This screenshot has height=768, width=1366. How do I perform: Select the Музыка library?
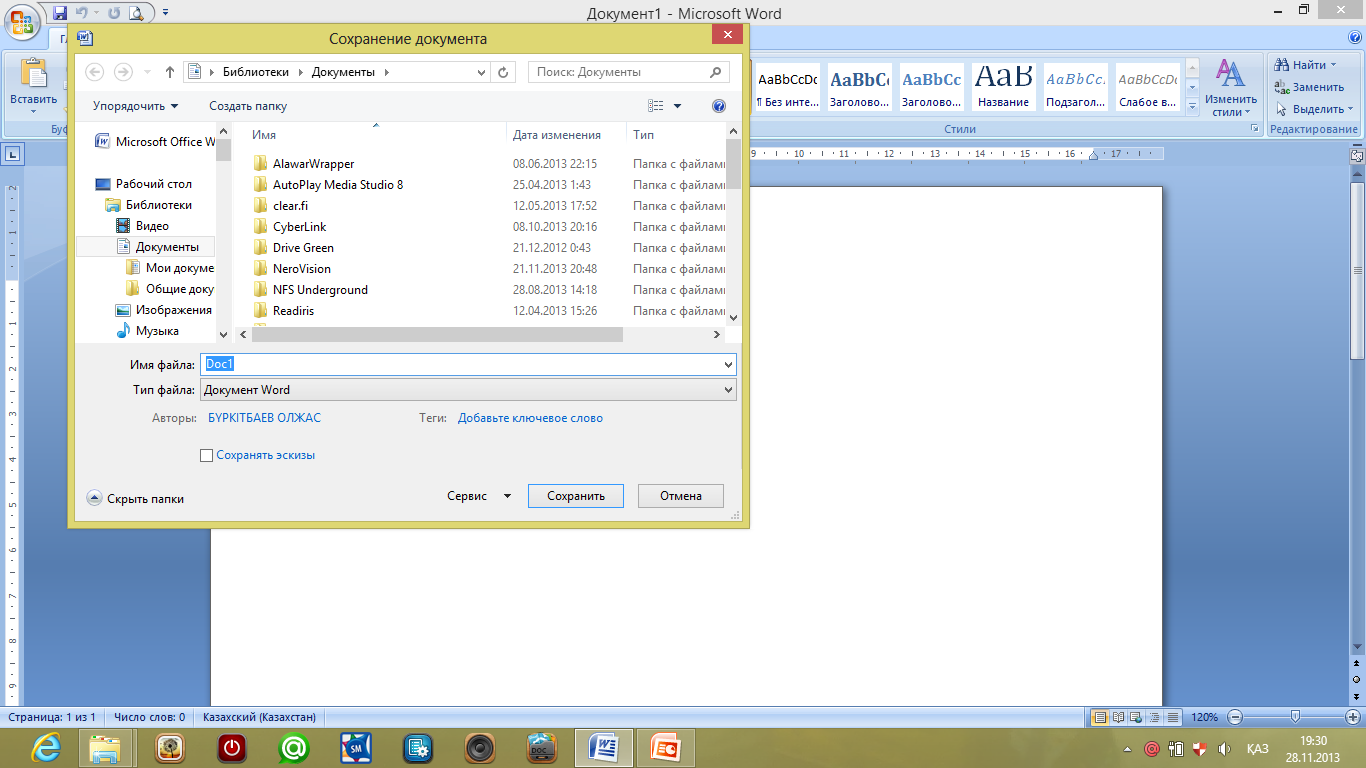click(147, 331)
